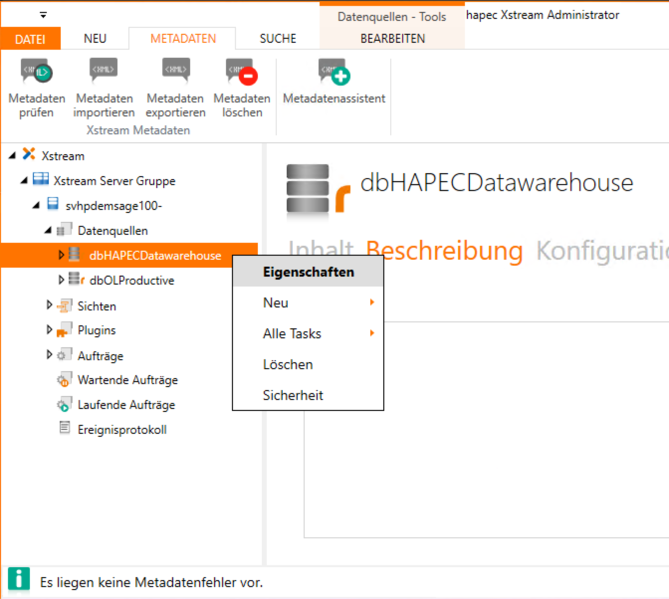Image resolution: width=669 pixels, height=599 pixels.
Task: Click inside the Beschreibung text area
Action: pos(486,430)
